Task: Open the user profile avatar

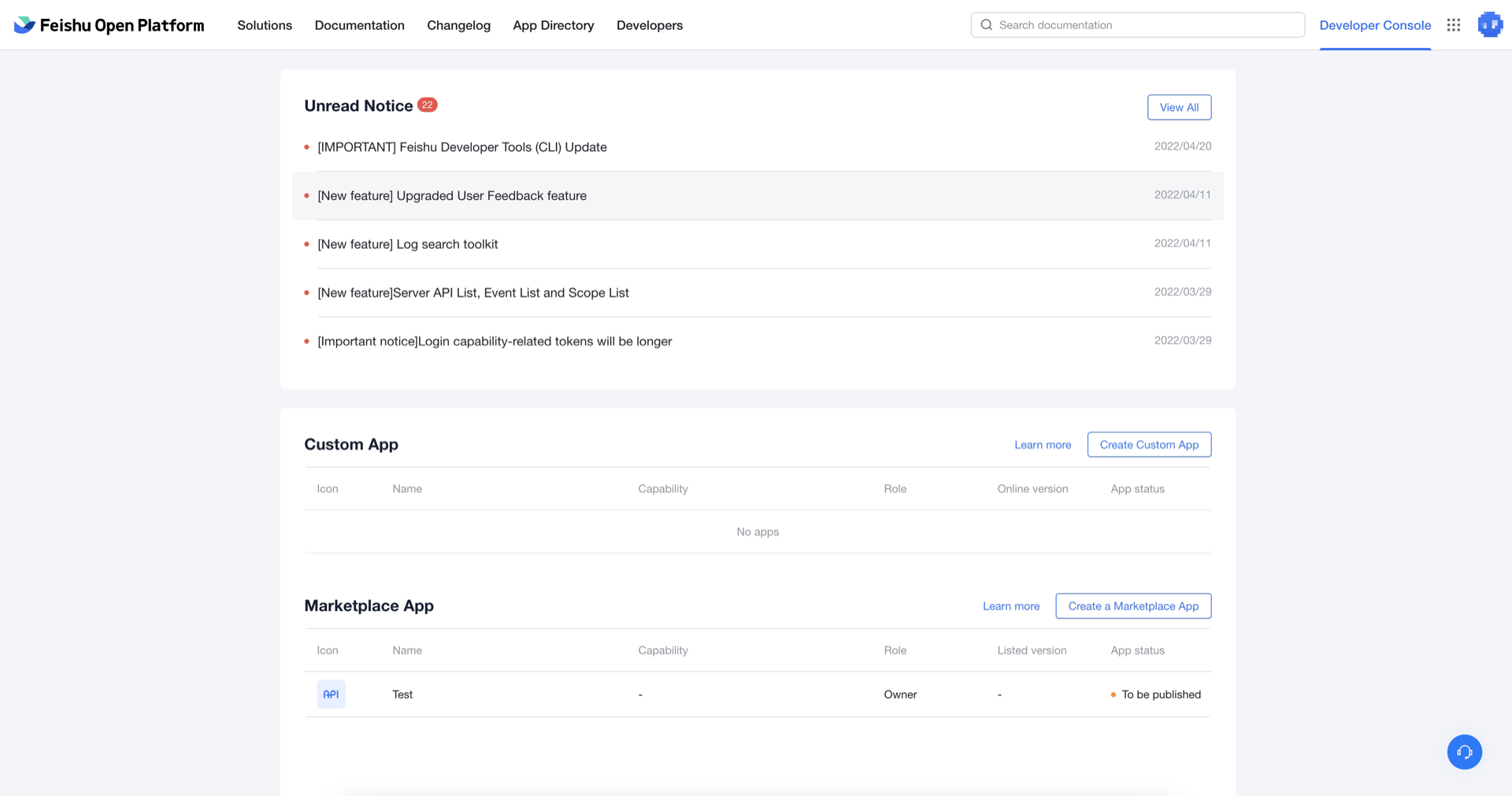Action: [x=1490, y=25]
